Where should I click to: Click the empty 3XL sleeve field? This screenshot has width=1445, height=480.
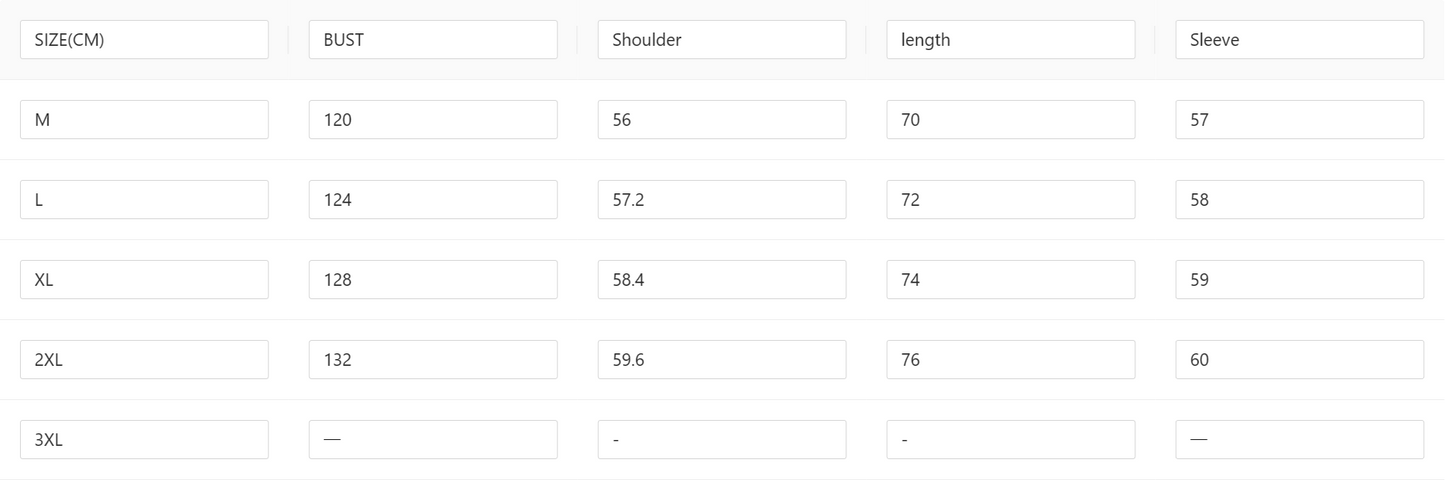click(1299, 440)
